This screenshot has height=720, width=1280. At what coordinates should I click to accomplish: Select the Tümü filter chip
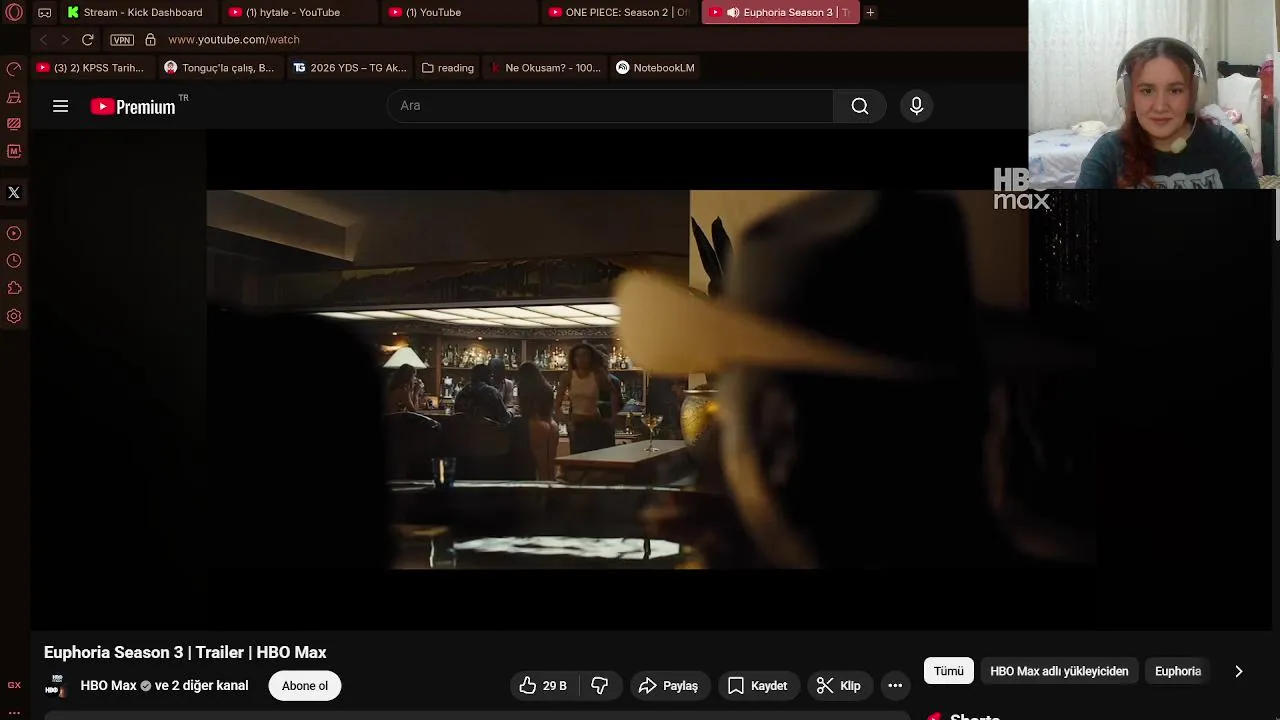949,671
